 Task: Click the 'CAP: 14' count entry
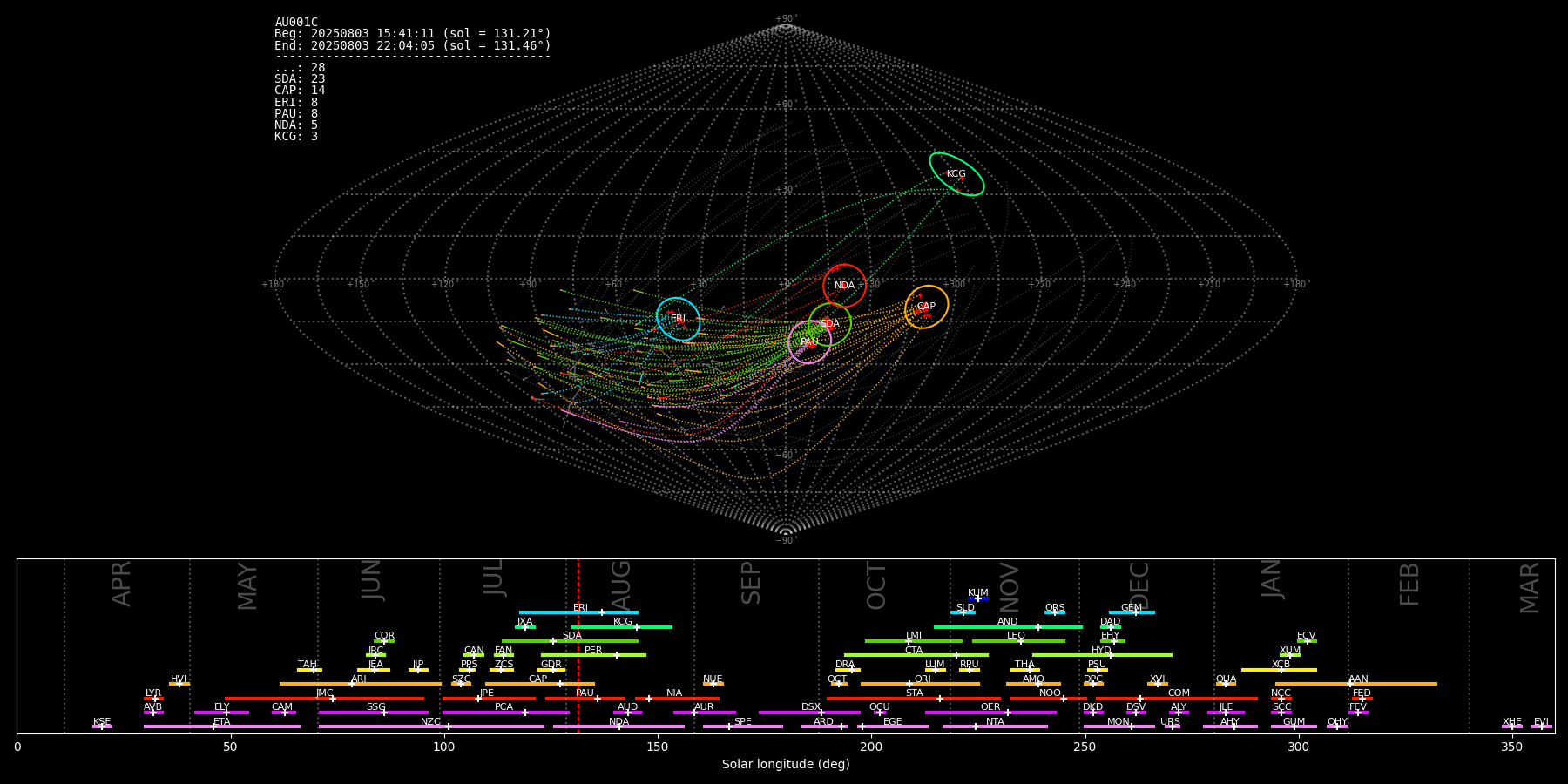pos(300,91)
